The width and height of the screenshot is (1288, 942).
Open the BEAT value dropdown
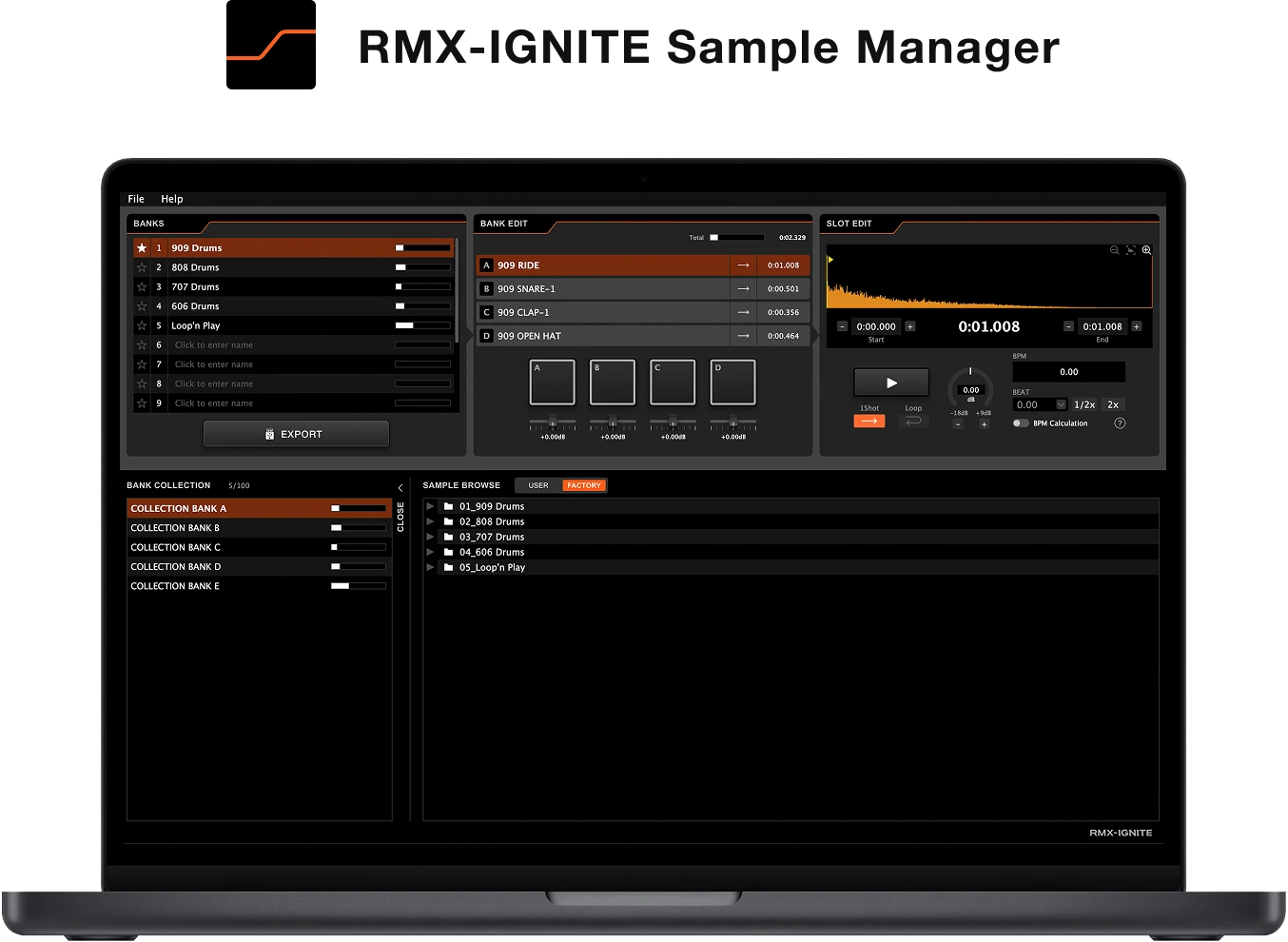pos(1061,404)
